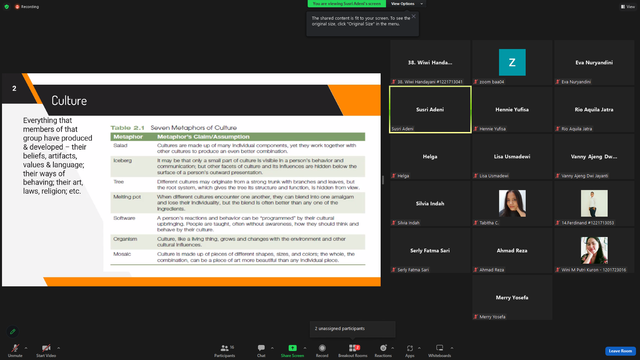Select Hennie Yufisa's participant tile
The image size is (640, 360).
point(512,109)
